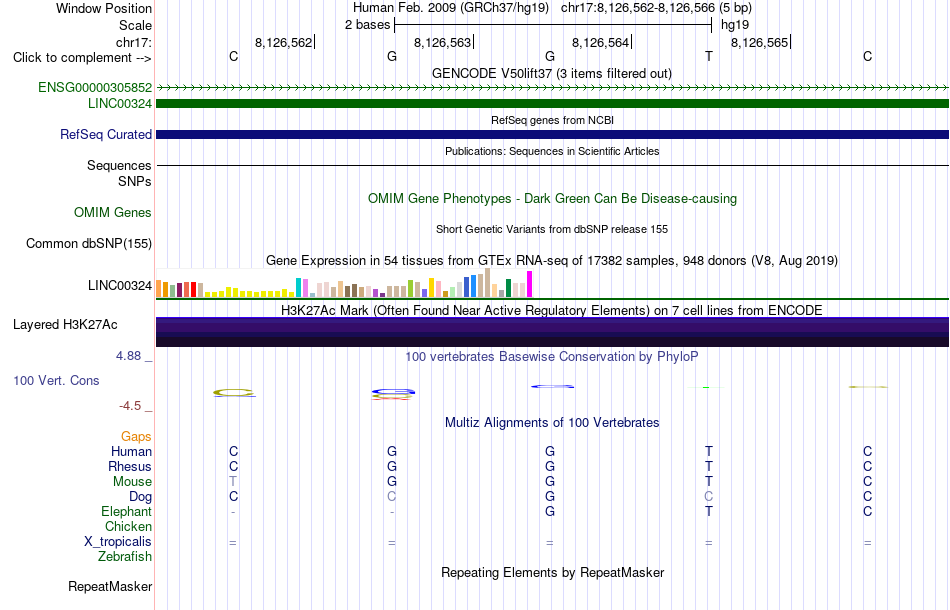
Task: Click the GENCODE V50lift37 track title
Action: [551, 73]
